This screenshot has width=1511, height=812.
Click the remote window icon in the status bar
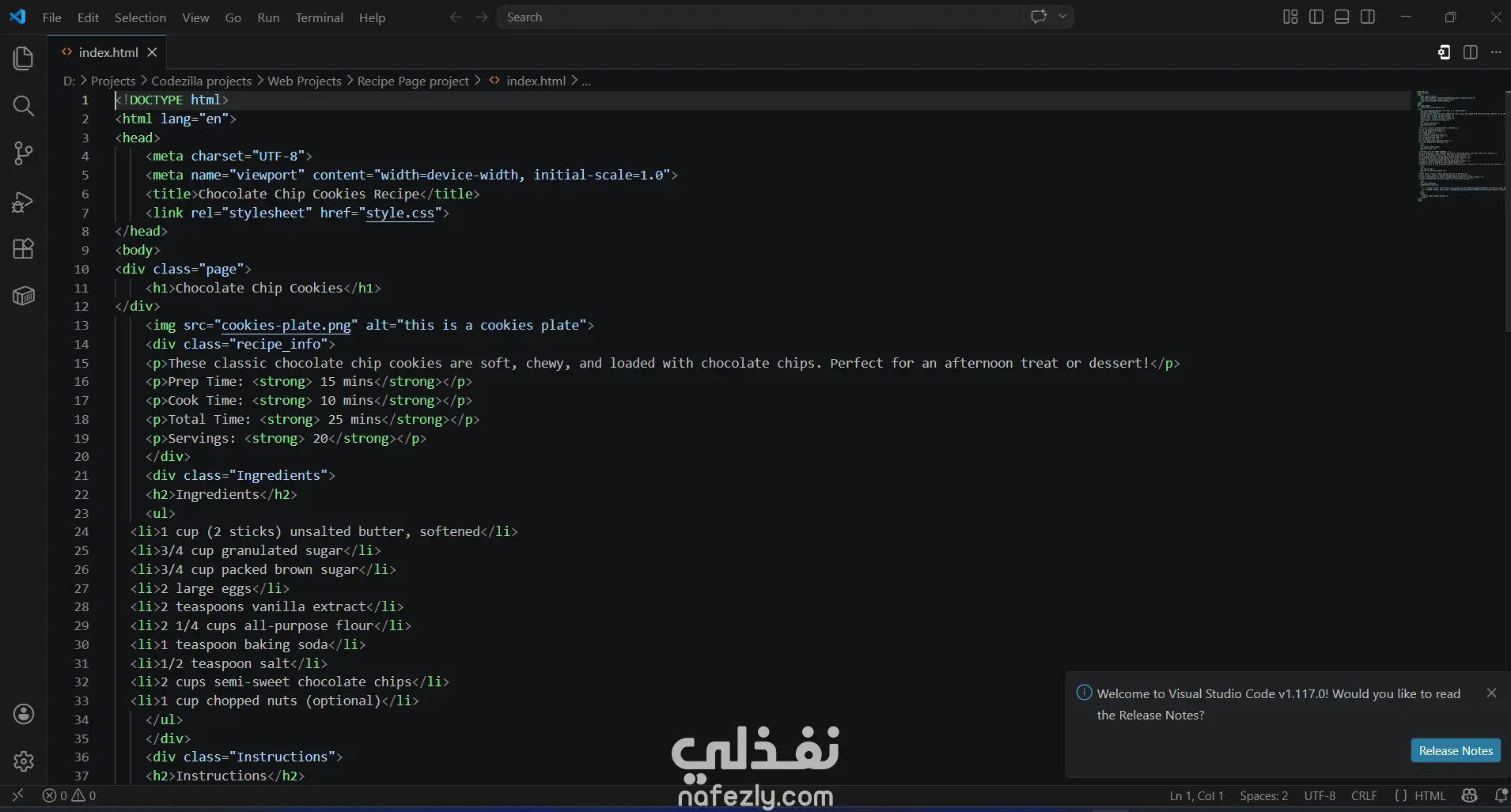point(18,795)
